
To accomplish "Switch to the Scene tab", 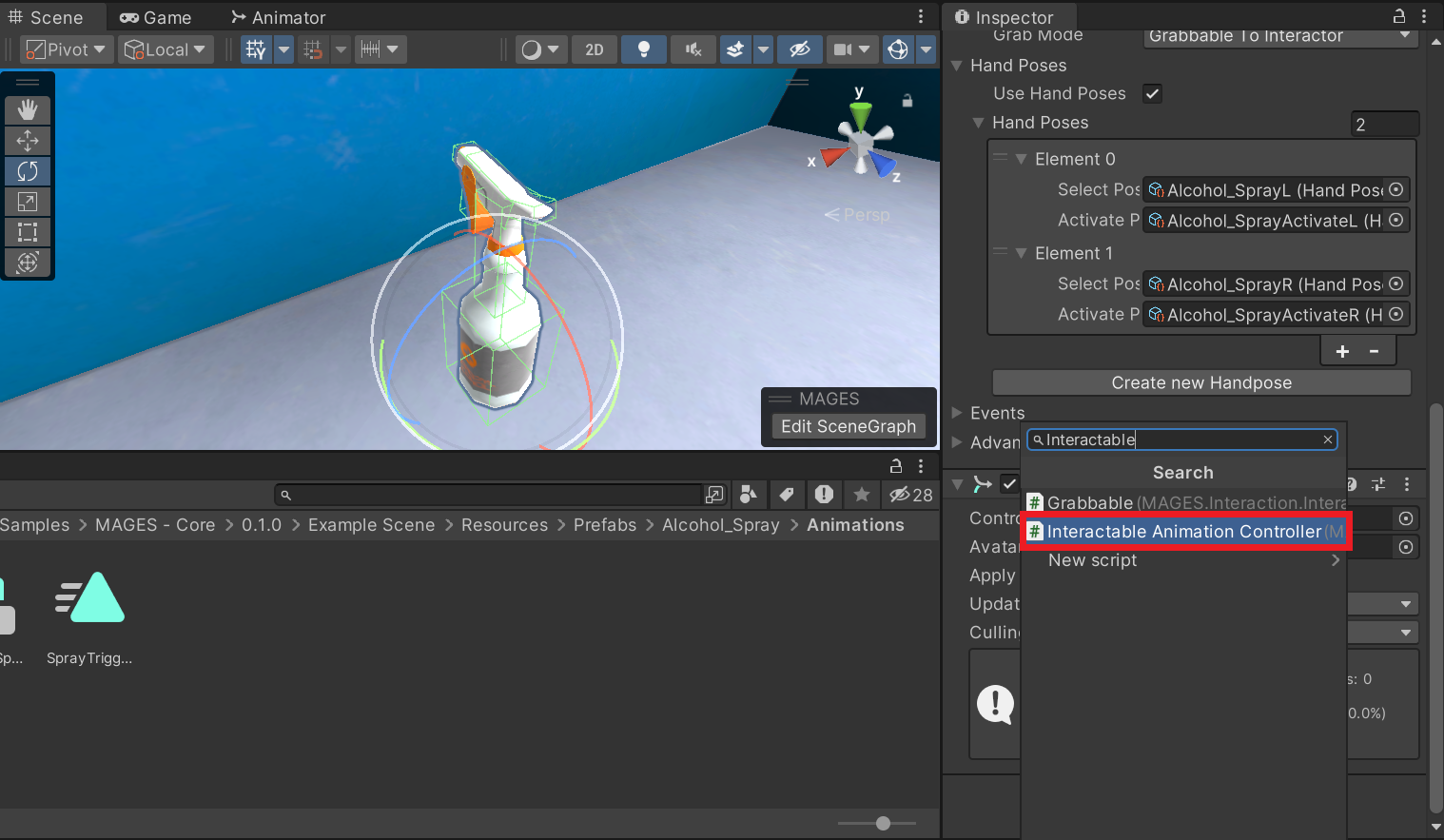I will [46, 17].
